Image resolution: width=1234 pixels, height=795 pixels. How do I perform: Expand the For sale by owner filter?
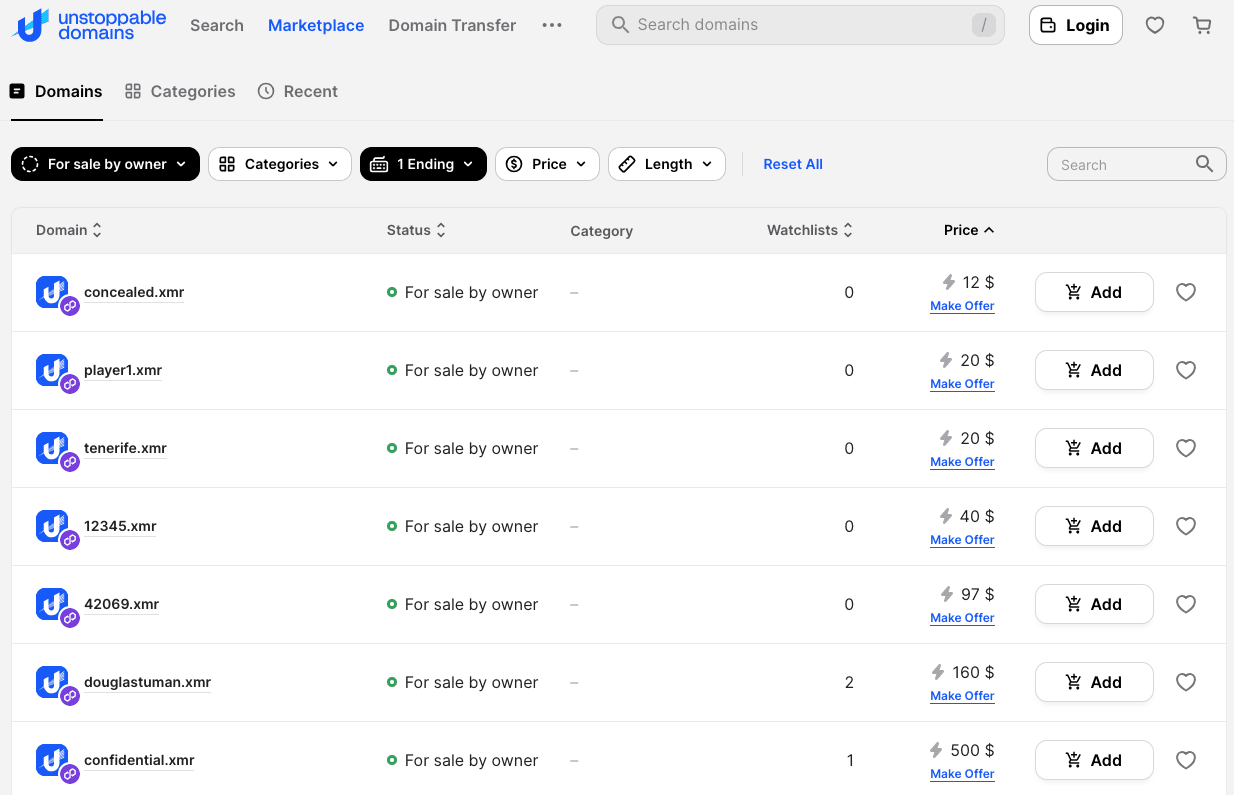click(x=105, y=164)
